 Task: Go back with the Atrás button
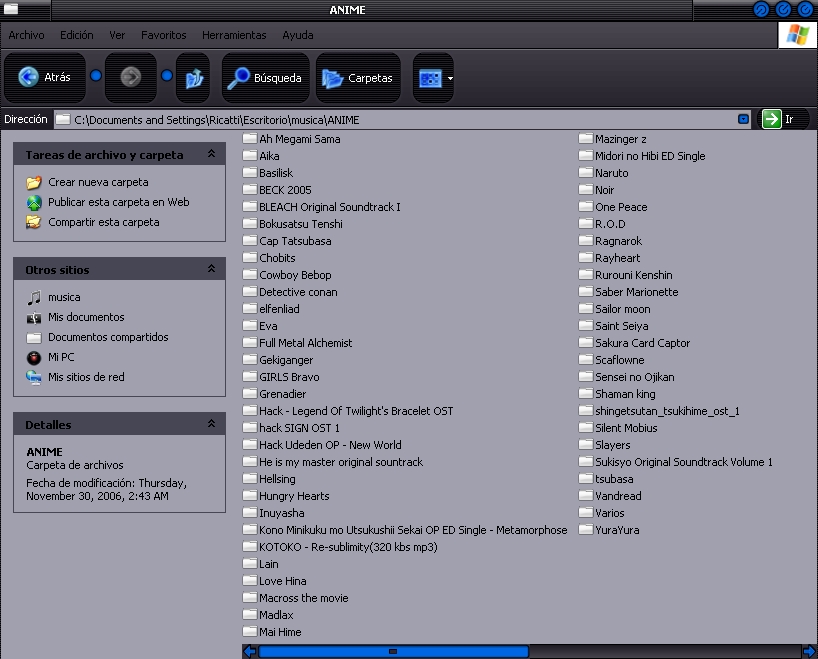(44, 77)
